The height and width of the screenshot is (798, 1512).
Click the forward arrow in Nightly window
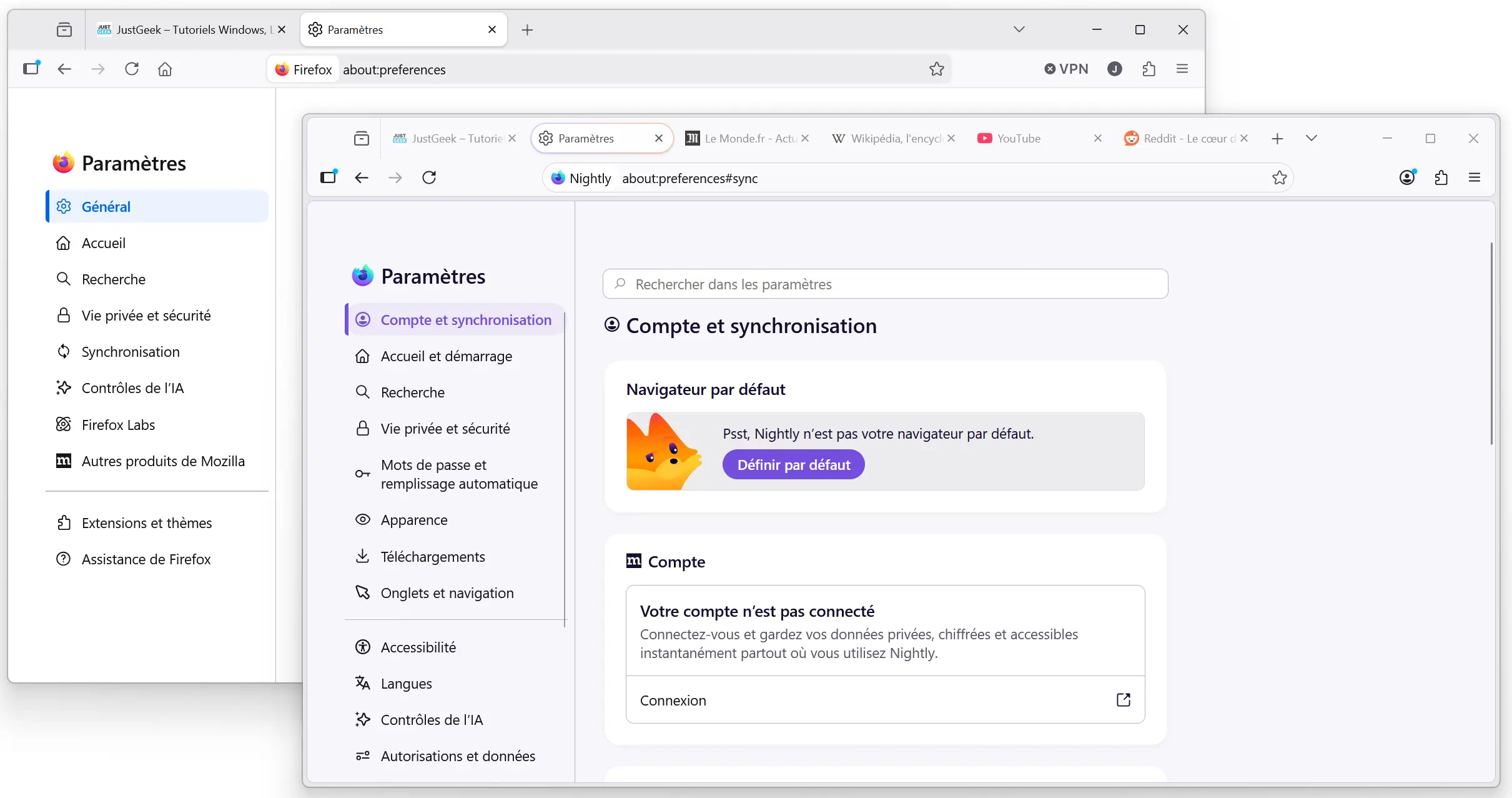tap(395, 177)
